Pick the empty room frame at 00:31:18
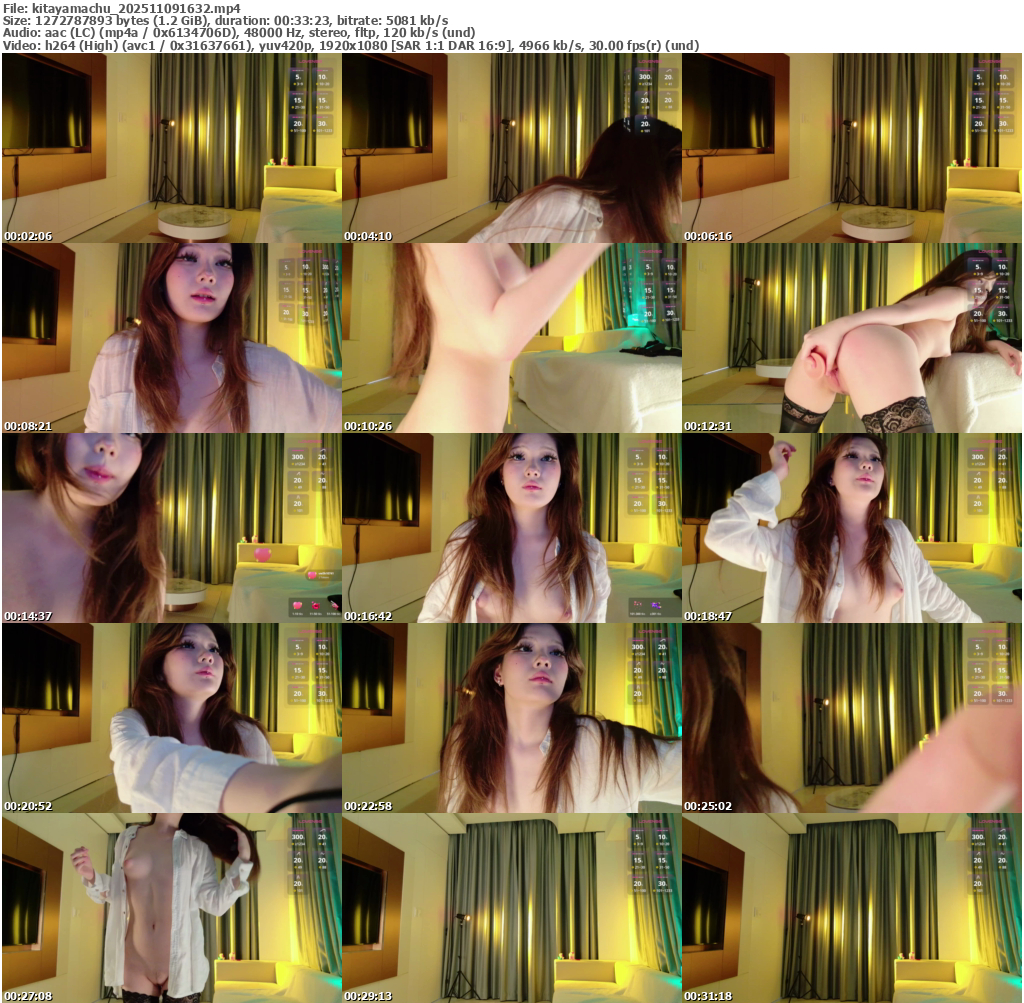Viewport: 1024px width, 1003px height. (852, 908)
